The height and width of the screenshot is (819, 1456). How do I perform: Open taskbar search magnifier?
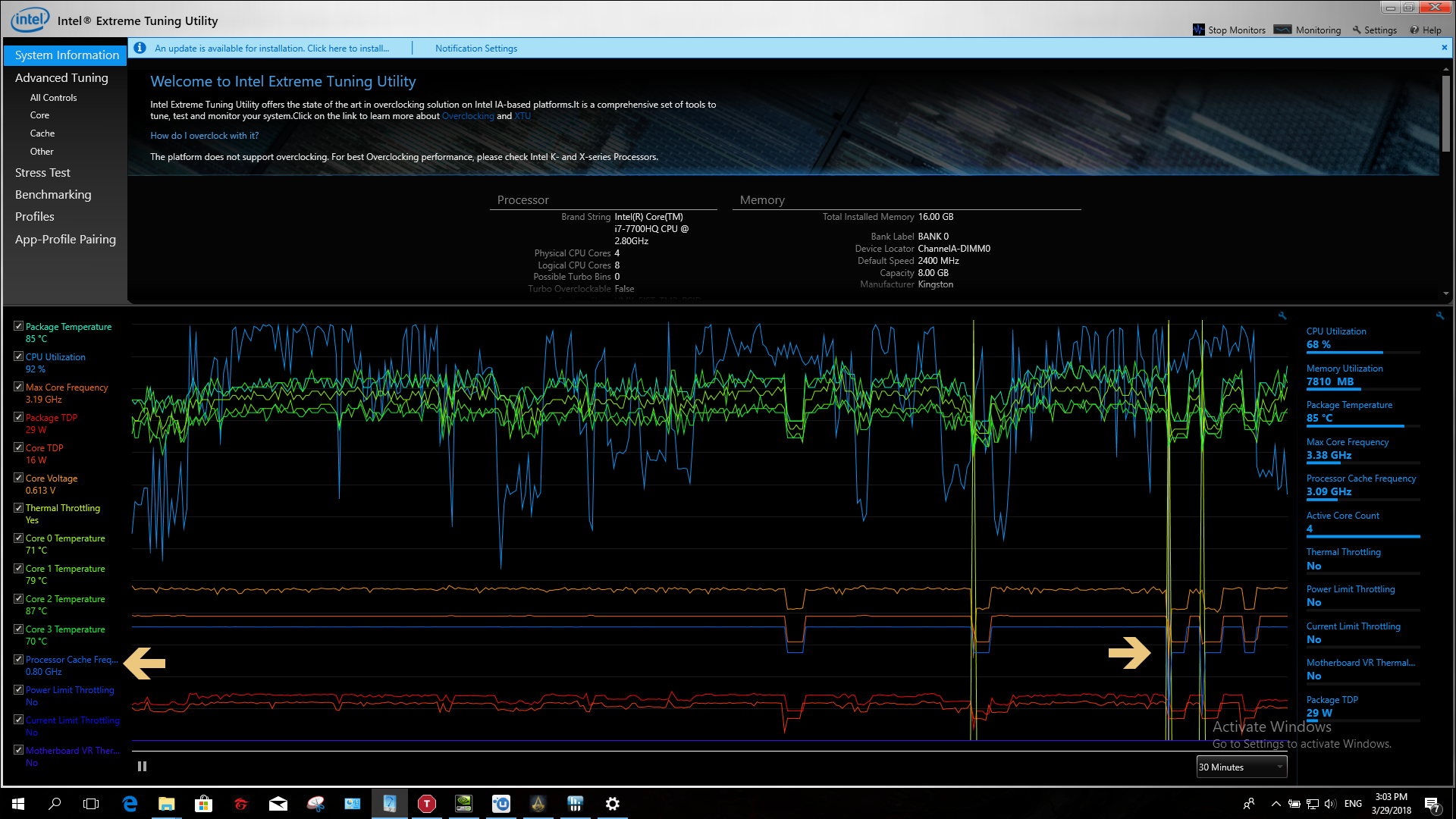55,804
